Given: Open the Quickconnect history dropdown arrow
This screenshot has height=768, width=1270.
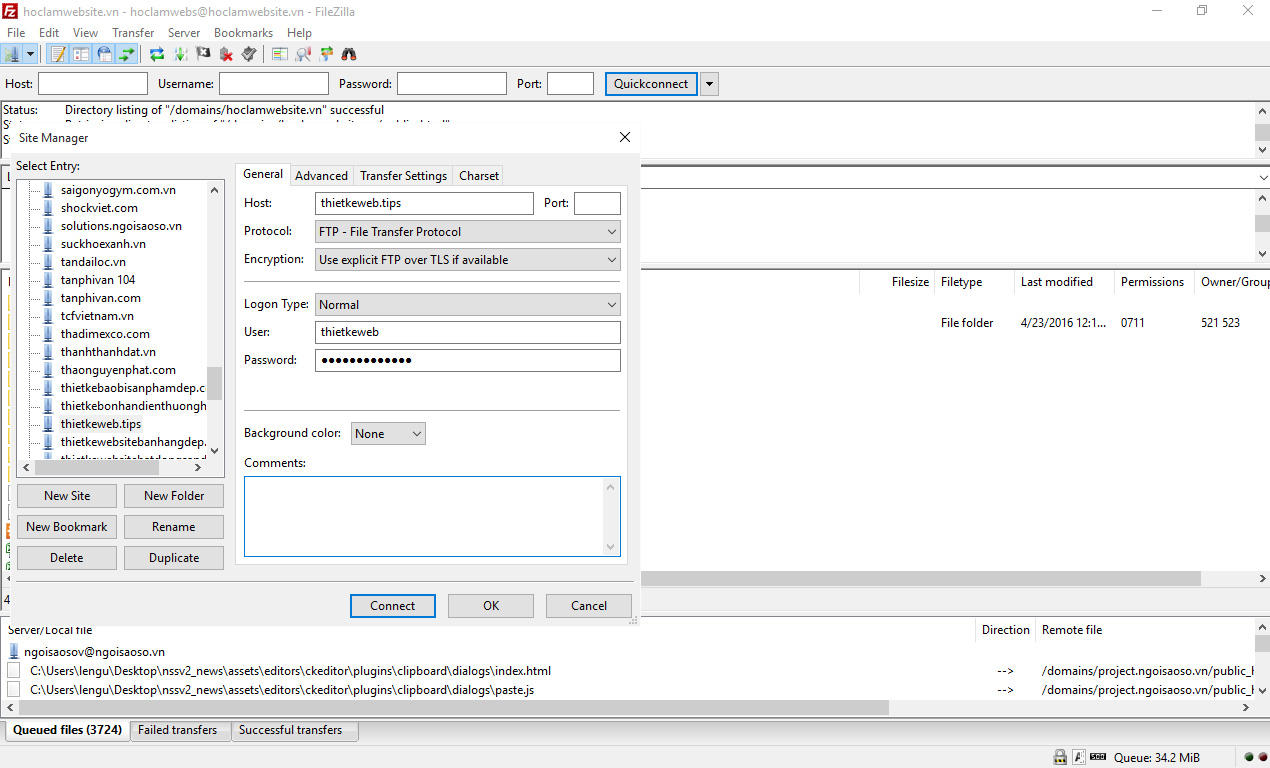Looking at the screenshot, I should click(x=709, y=84).
